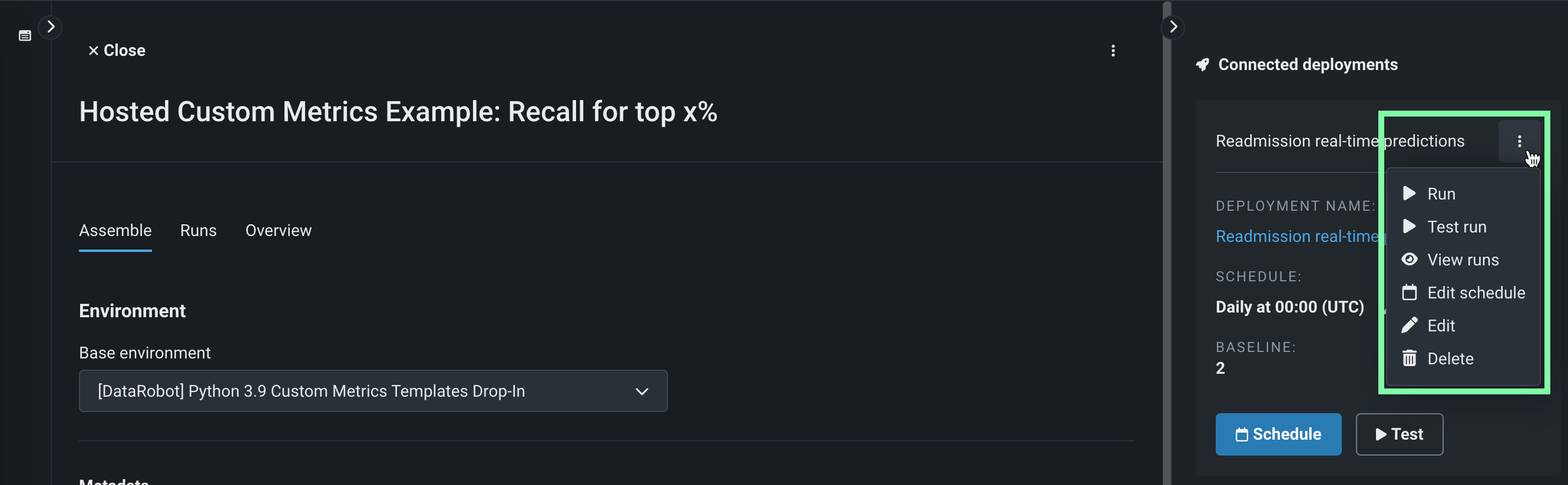Click the catalog list icon in left sidebar
Viewport: 1568px width, 485px height.
(x=25, y=36)
